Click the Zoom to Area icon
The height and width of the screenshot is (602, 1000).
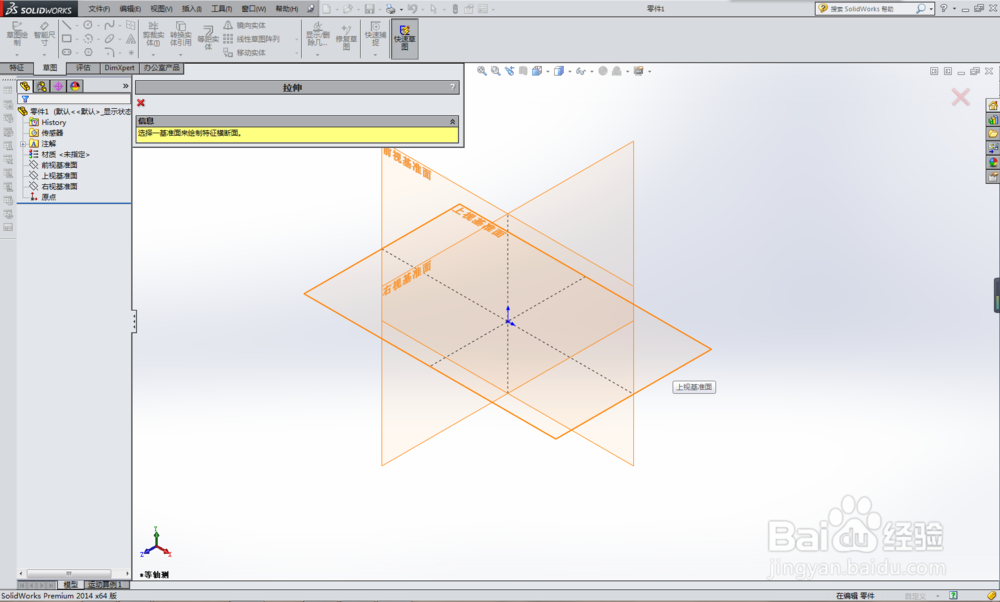(496, 71)
